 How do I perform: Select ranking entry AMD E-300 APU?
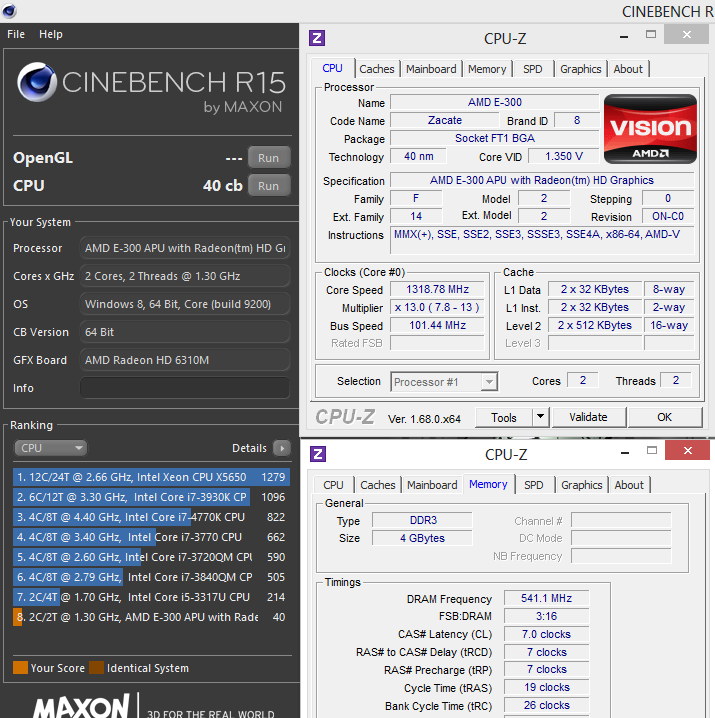(151, 617)
